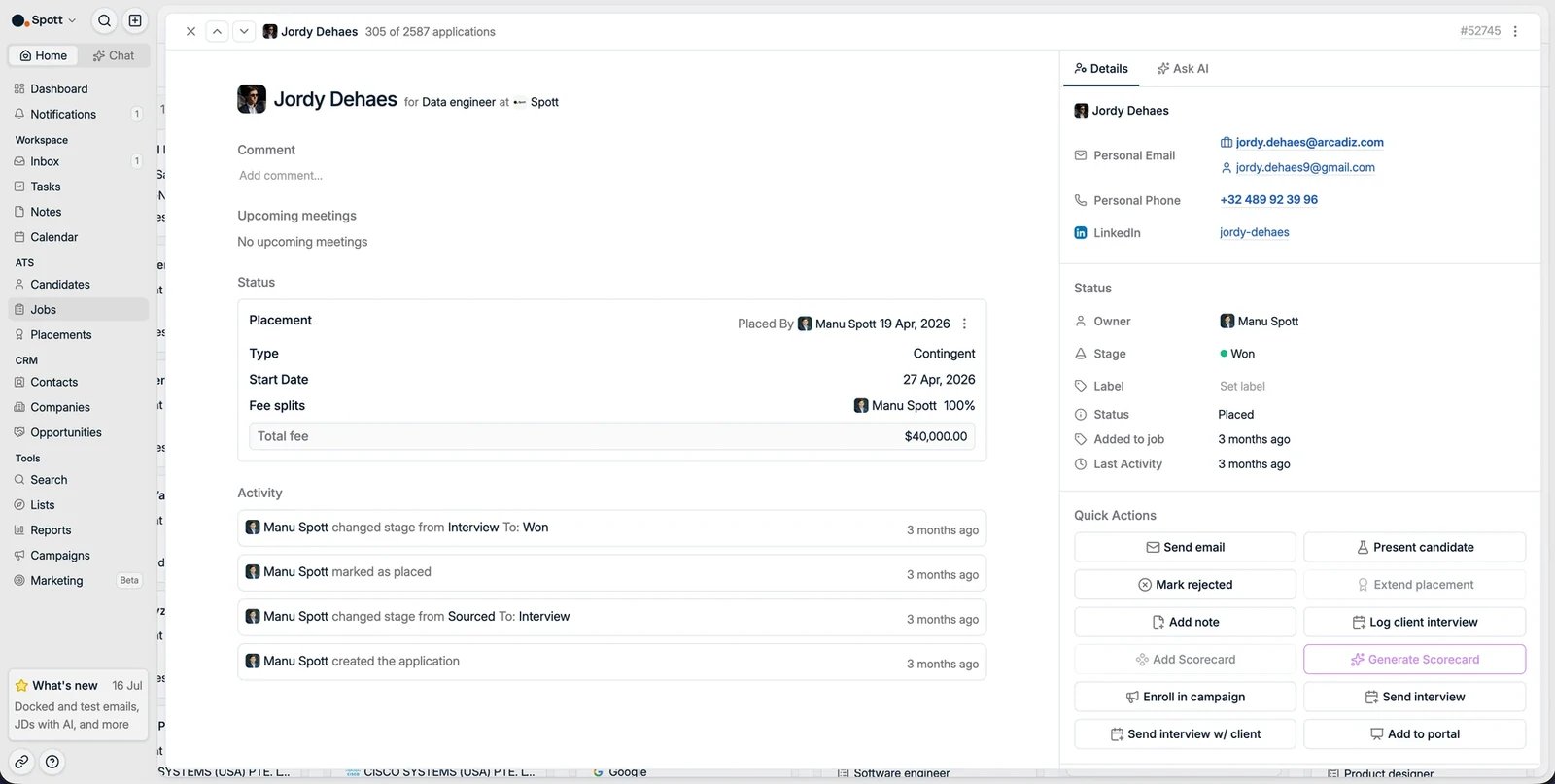
Task: Click Add to portal button
Action: coord(1414,734)
